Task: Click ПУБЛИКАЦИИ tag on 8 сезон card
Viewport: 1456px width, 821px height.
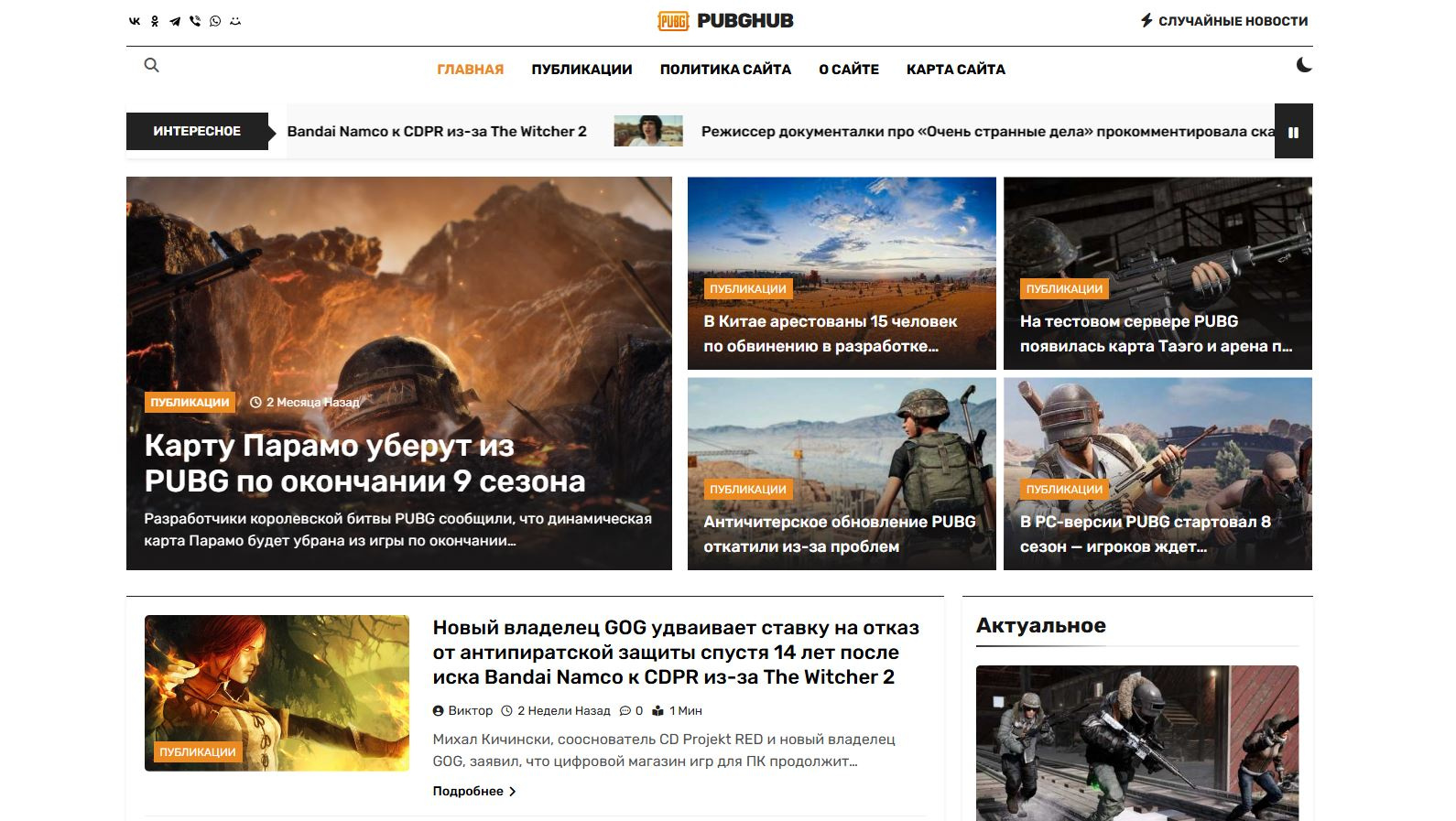Action: click(1064, 489)
